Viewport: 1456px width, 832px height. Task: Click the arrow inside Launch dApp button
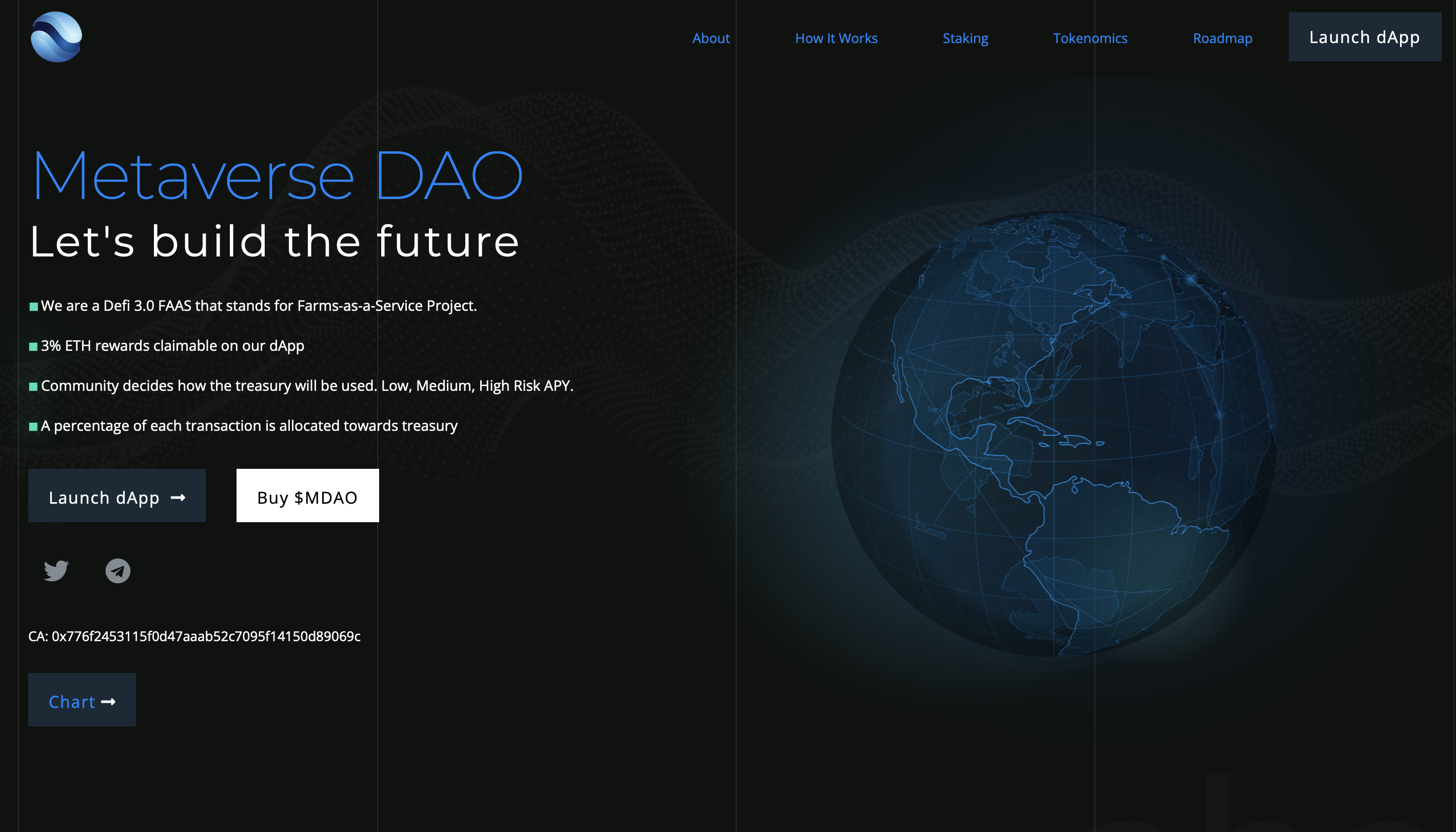coord(179,497)
